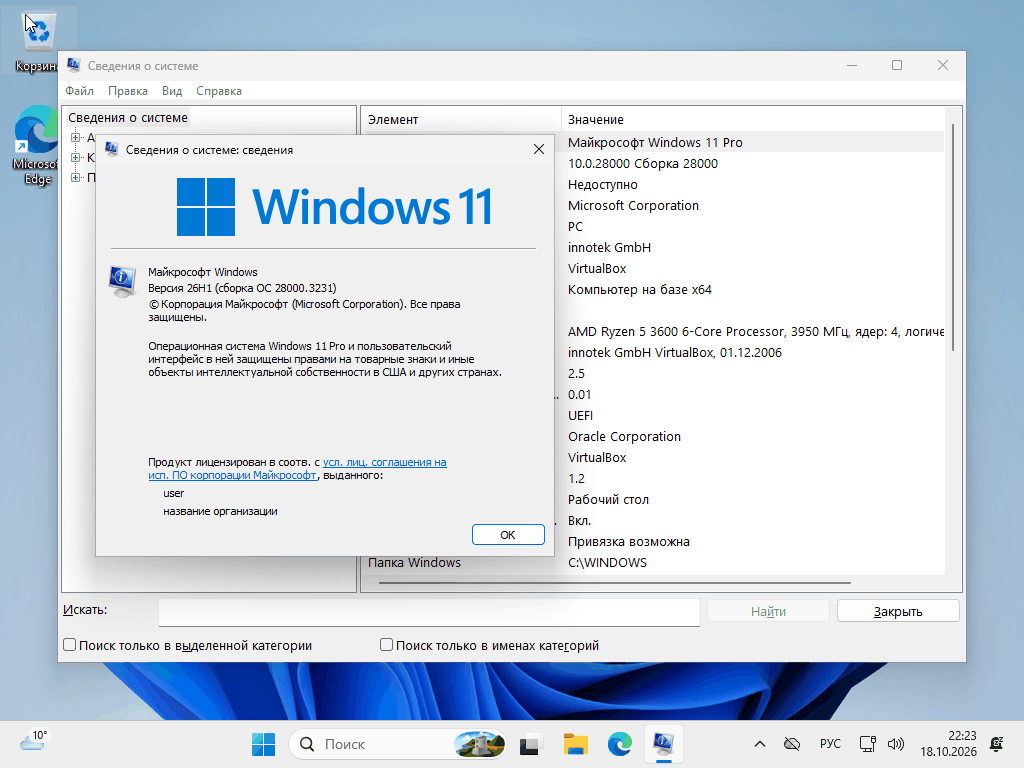Viewport: 1024px width, 768px height.
Task: Click the Windows 11 logo in dialog
Action: point(334,206)
